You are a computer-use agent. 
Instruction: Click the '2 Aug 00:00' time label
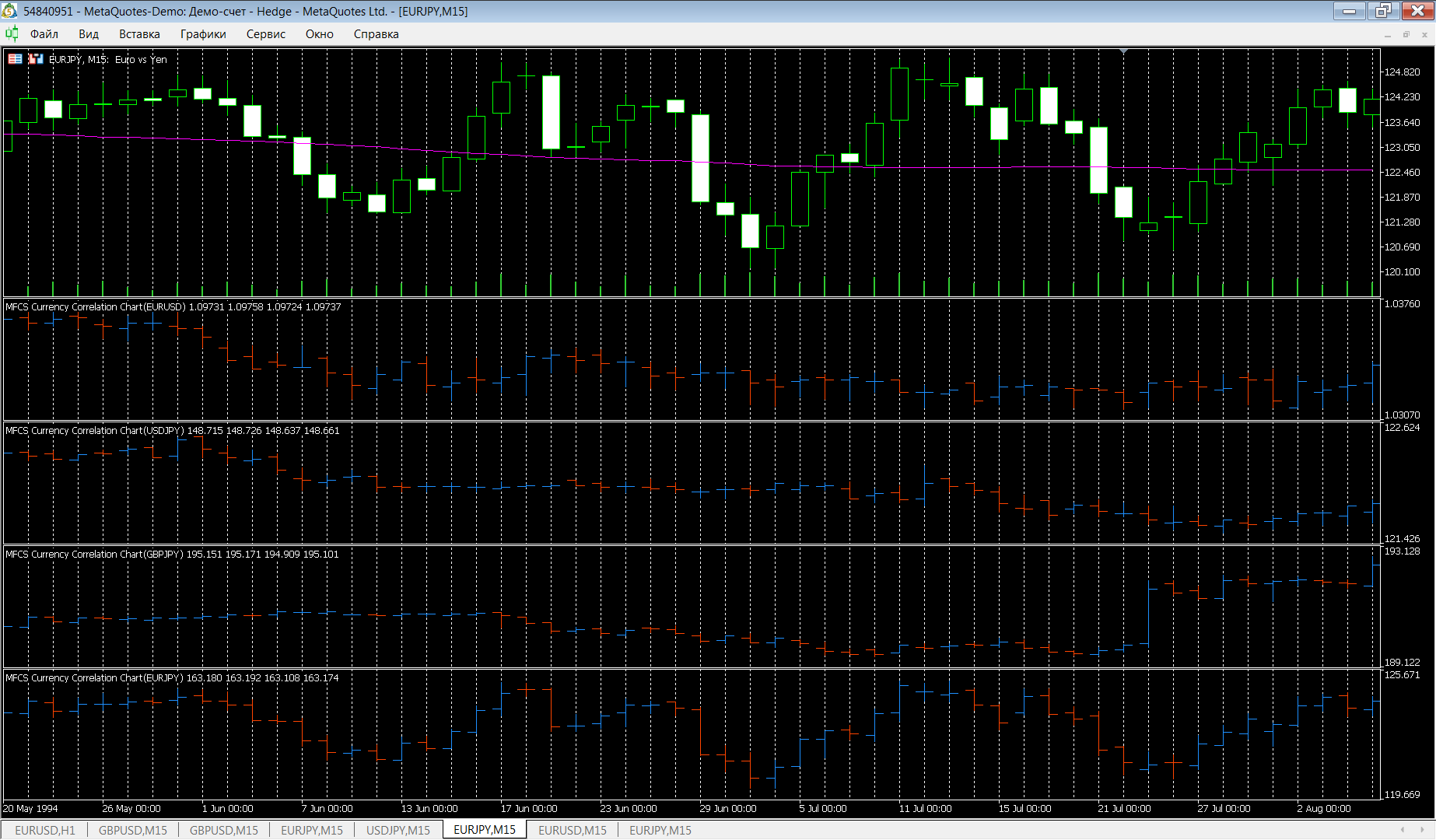coord(1324,808)
